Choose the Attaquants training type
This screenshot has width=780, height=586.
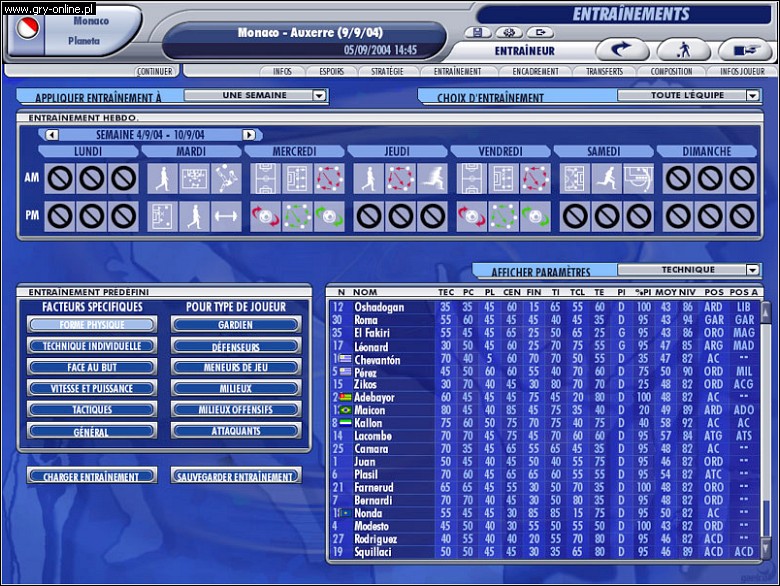(x=236, y=431)
